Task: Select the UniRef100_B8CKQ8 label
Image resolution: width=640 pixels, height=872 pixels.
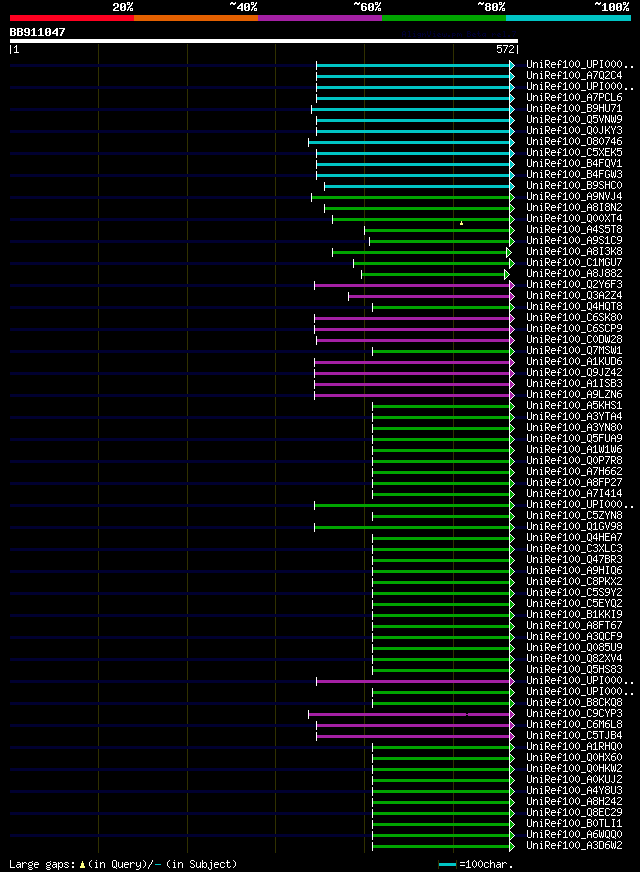Action: 574,703
